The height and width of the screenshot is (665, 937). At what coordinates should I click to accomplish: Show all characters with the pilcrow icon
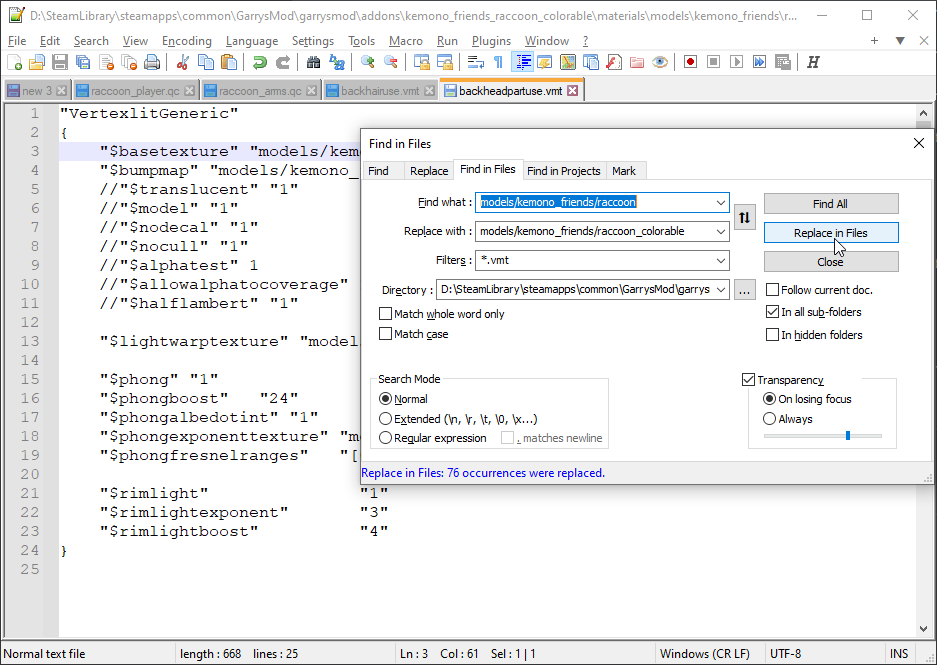pos(498,62)
